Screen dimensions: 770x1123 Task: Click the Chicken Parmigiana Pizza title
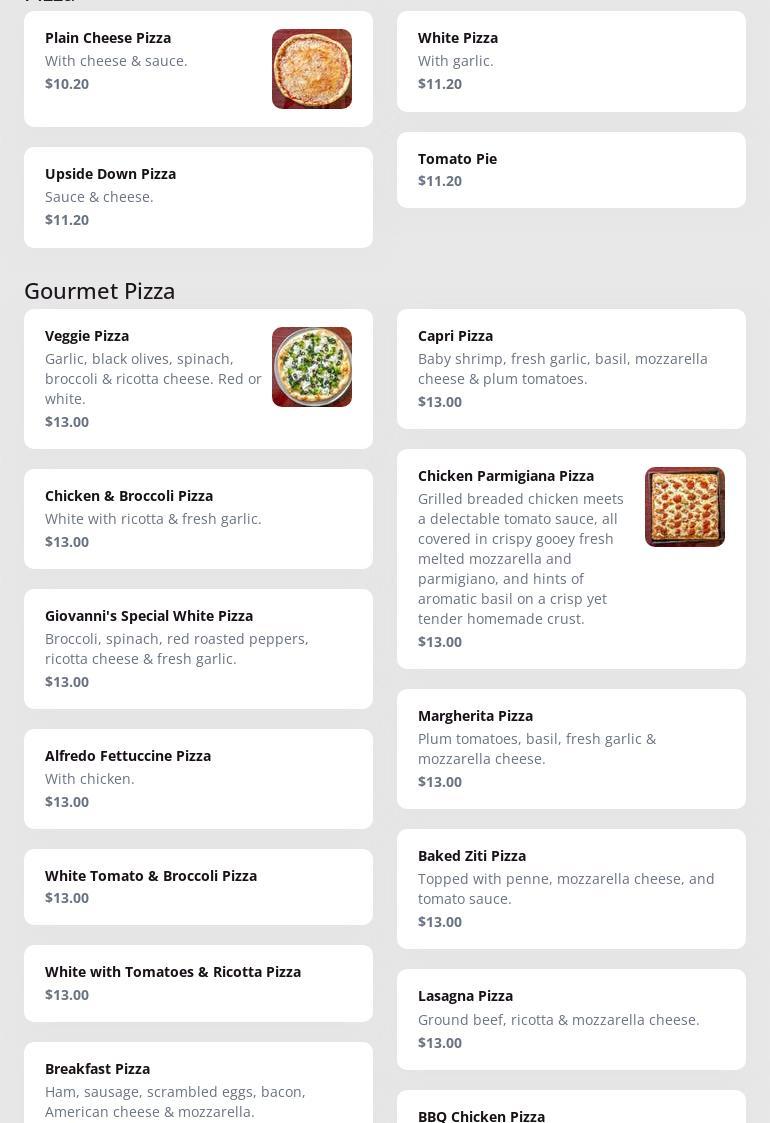(x=506, y=476)
